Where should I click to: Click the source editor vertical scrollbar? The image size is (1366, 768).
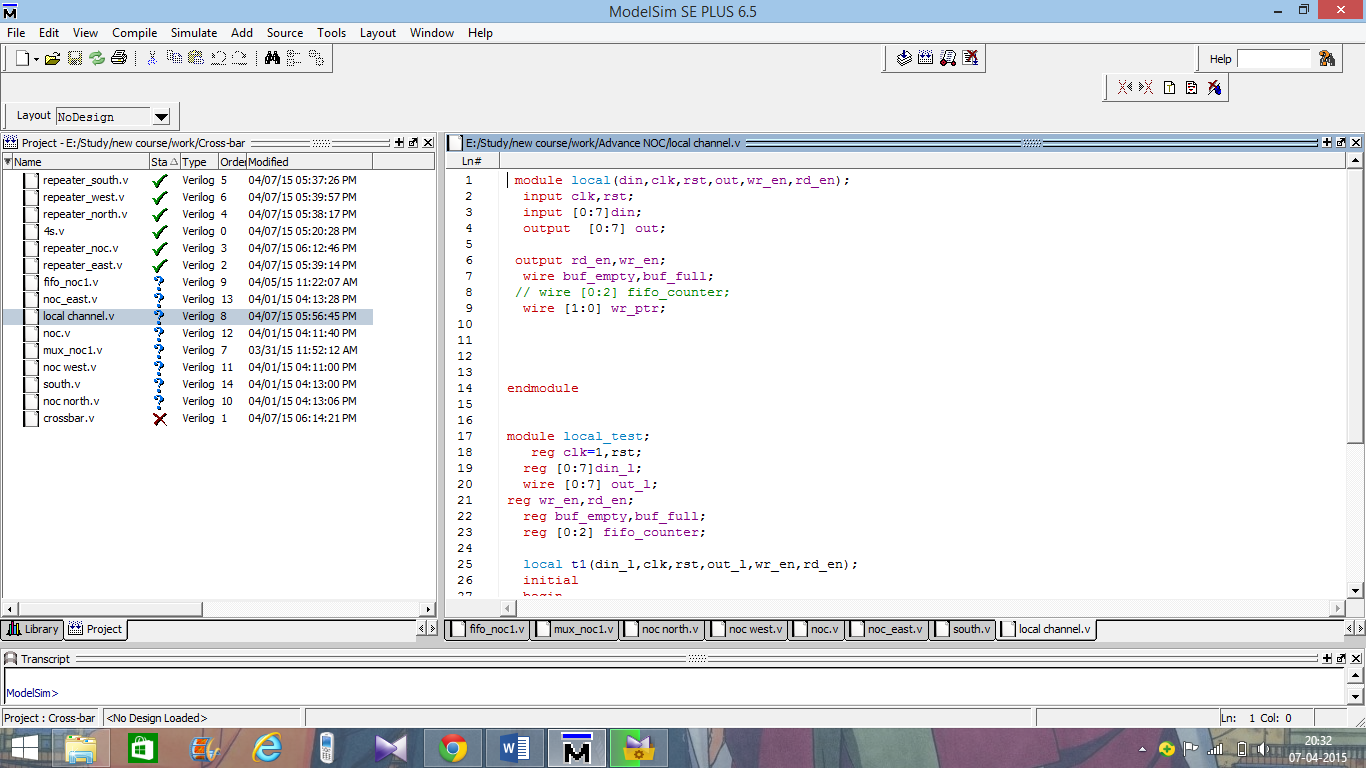pos(1356,376)
